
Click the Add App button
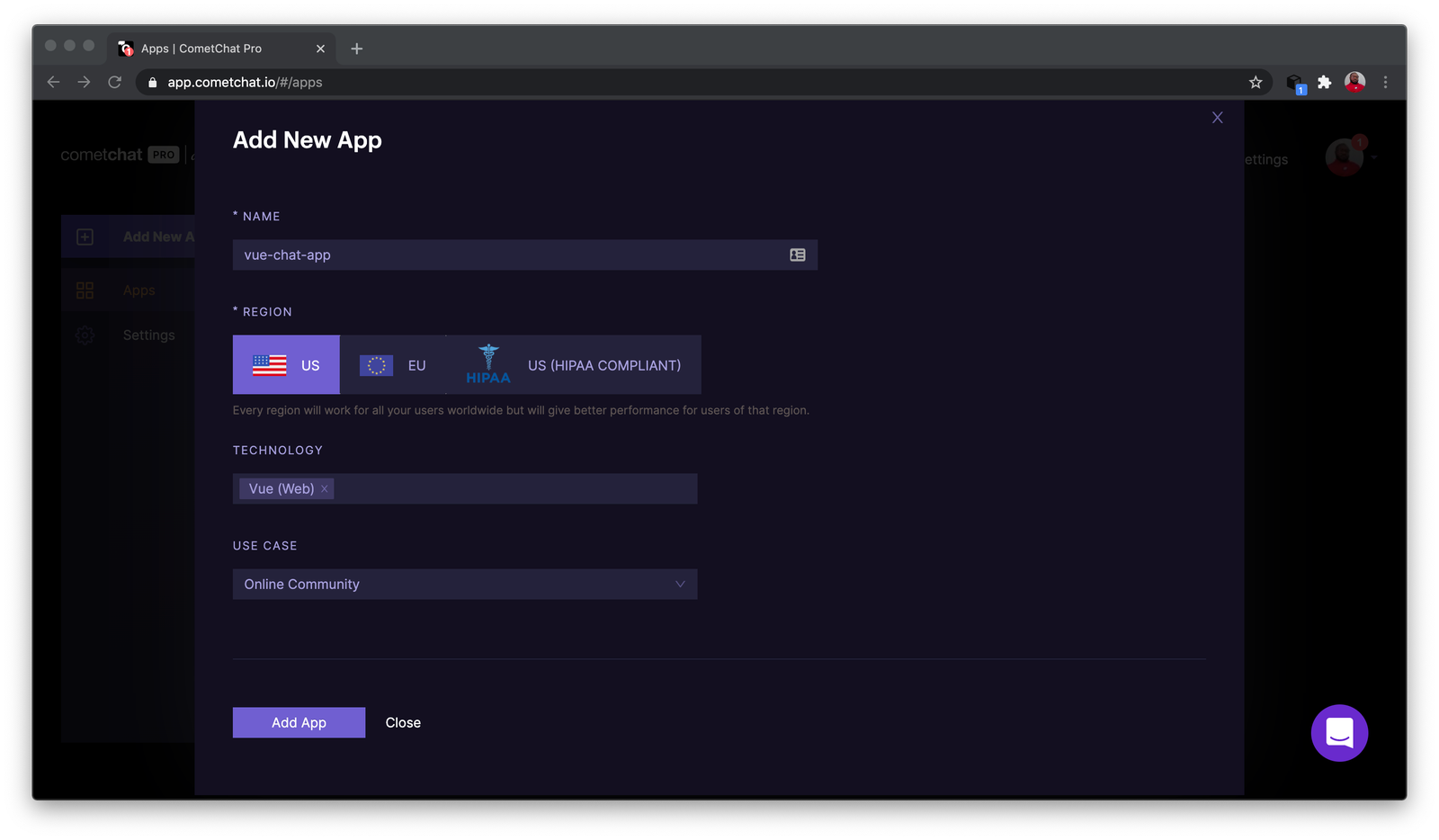click(x=299, y=722)
